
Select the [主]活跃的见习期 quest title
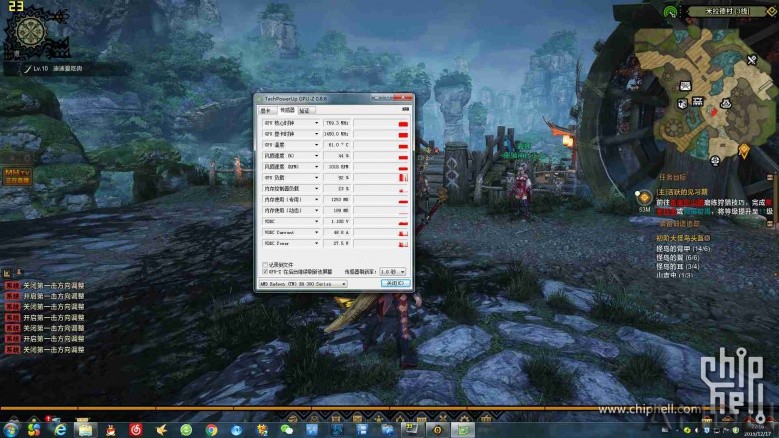(682, 192)
